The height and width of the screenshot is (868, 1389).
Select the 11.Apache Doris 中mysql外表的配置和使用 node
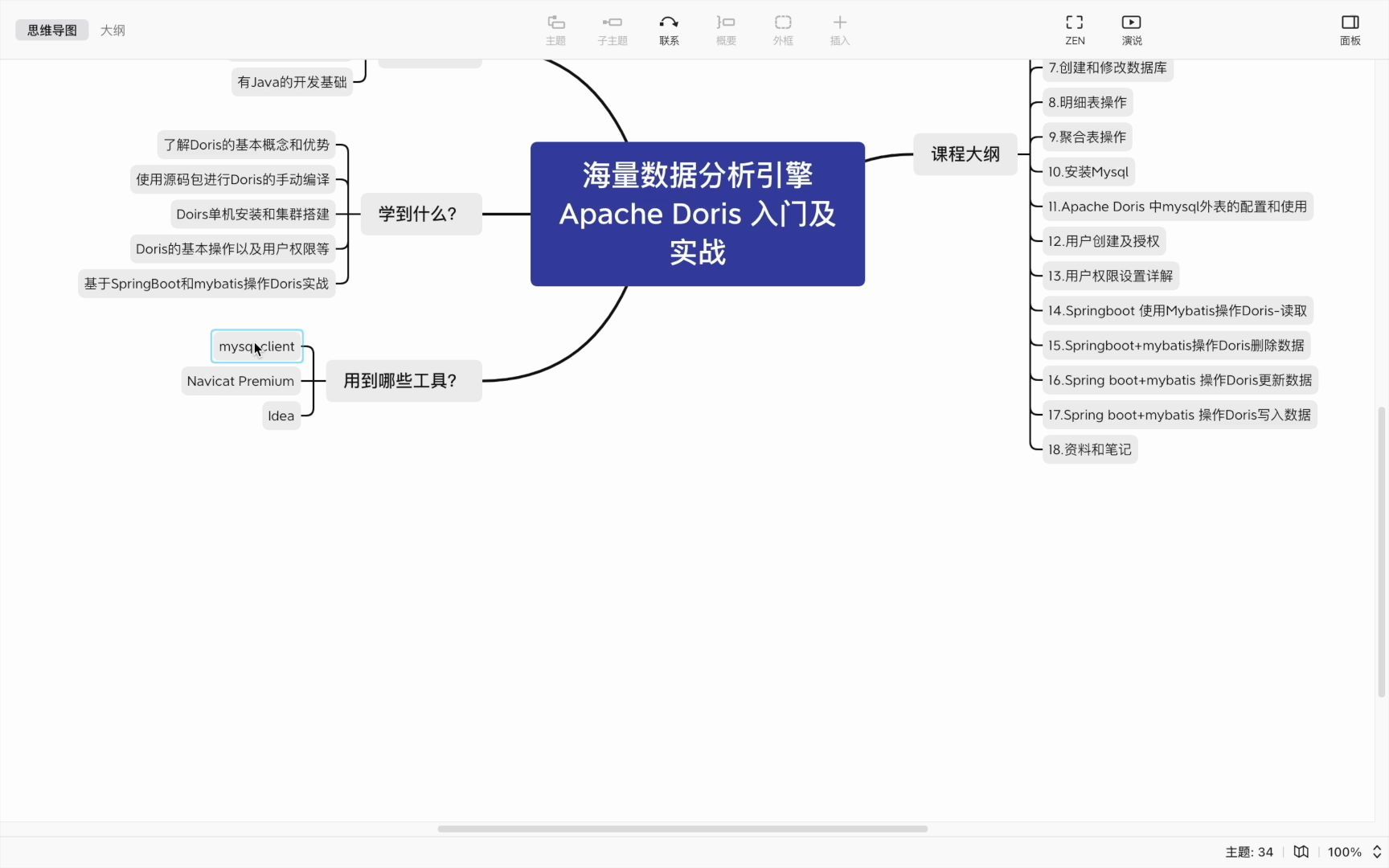[1178, 207]
